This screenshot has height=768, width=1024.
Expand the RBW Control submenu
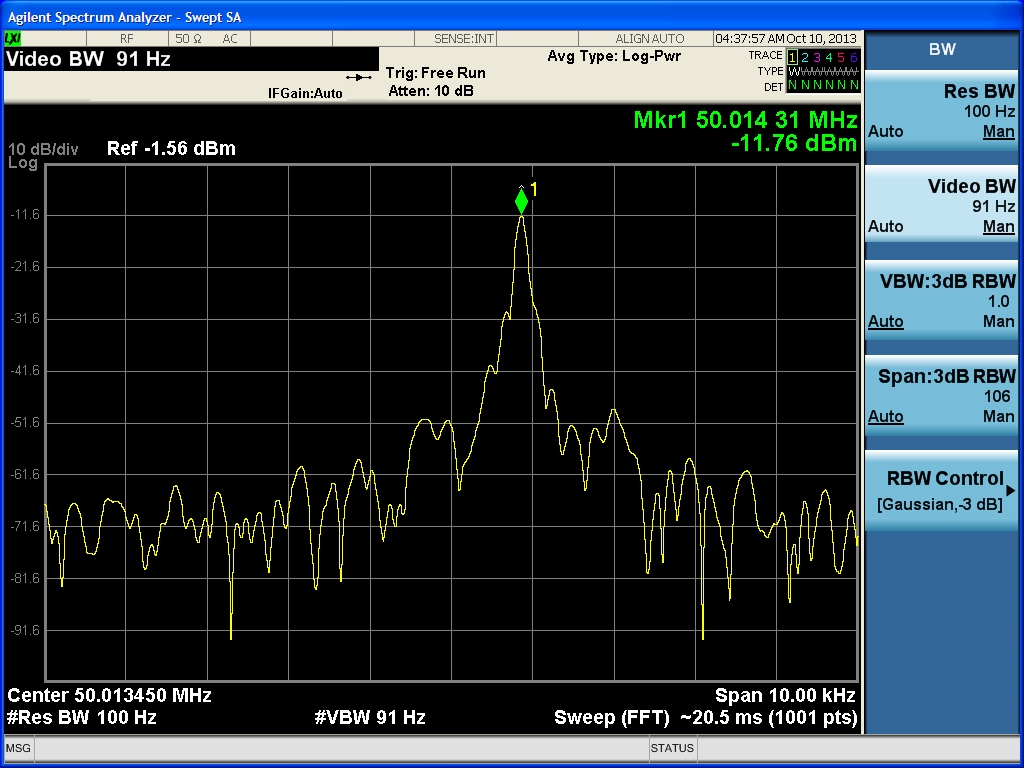[x=942, y=490]
